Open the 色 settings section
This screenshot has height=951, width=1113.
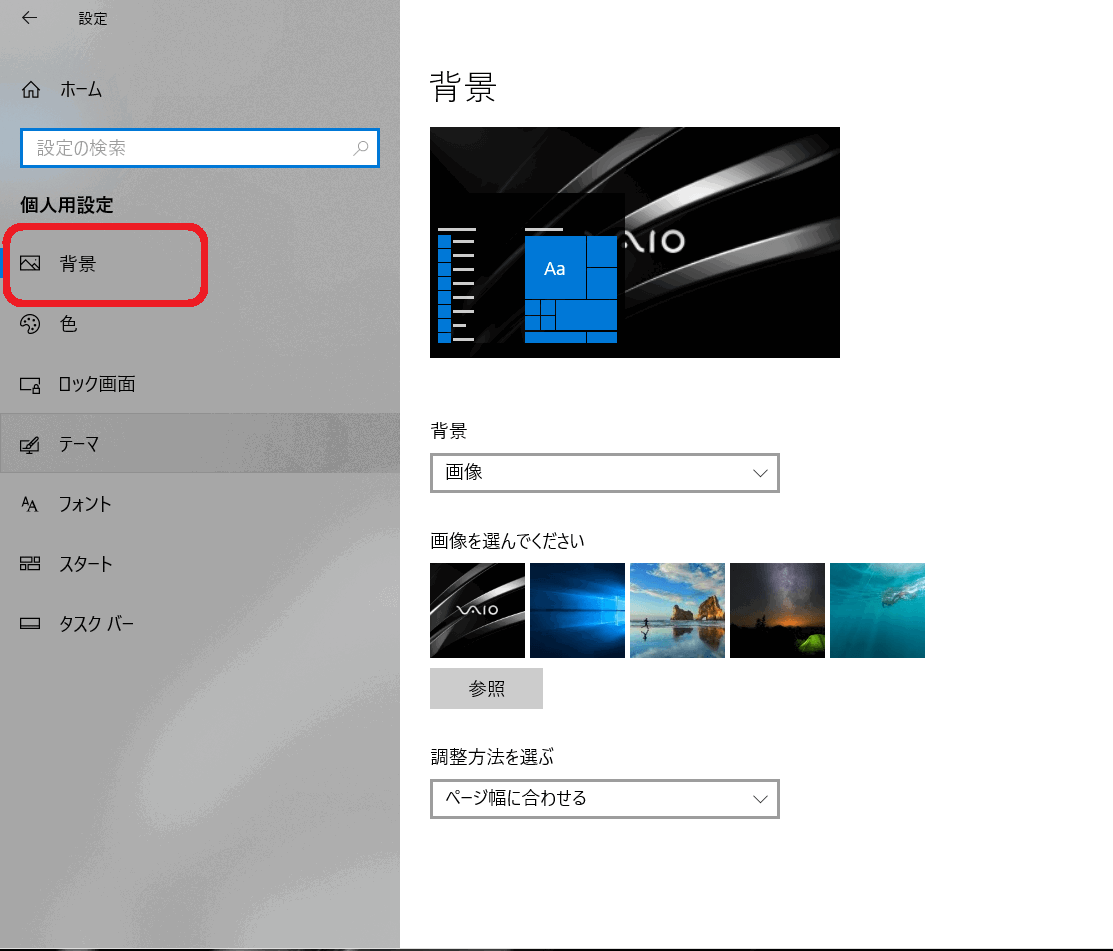(x=200, y=324)
